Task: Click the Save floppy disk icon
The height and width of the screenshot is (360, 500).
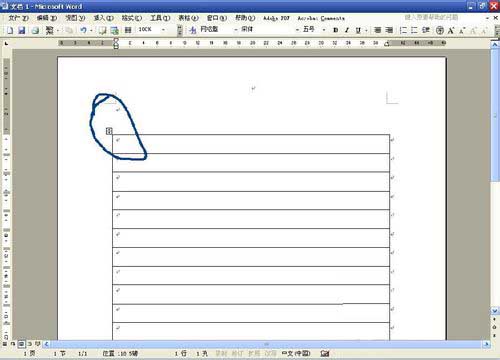Action: click(x=22, y=30)
